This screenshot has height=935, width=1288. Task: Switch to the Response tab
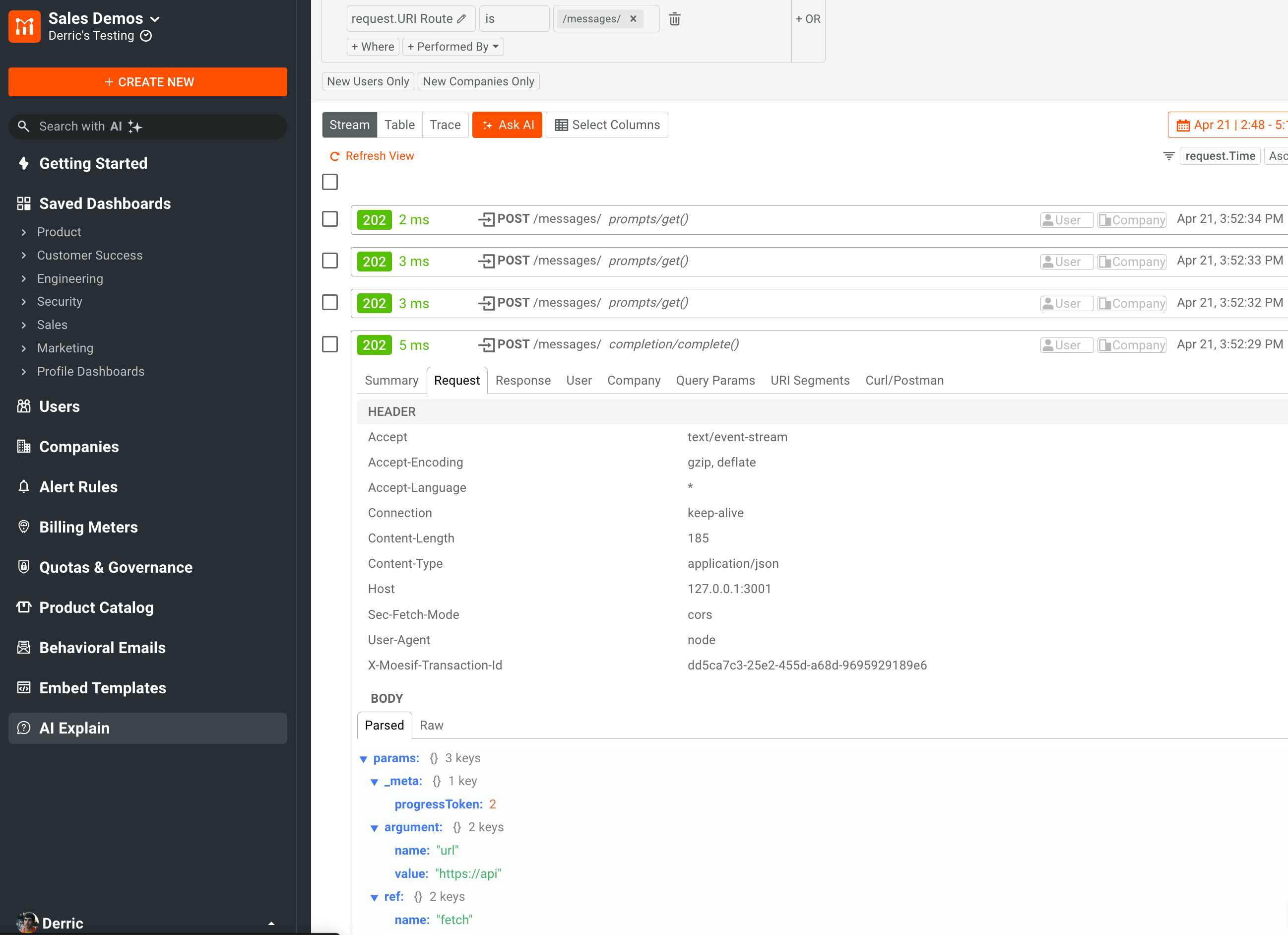[x=522, y=380]
